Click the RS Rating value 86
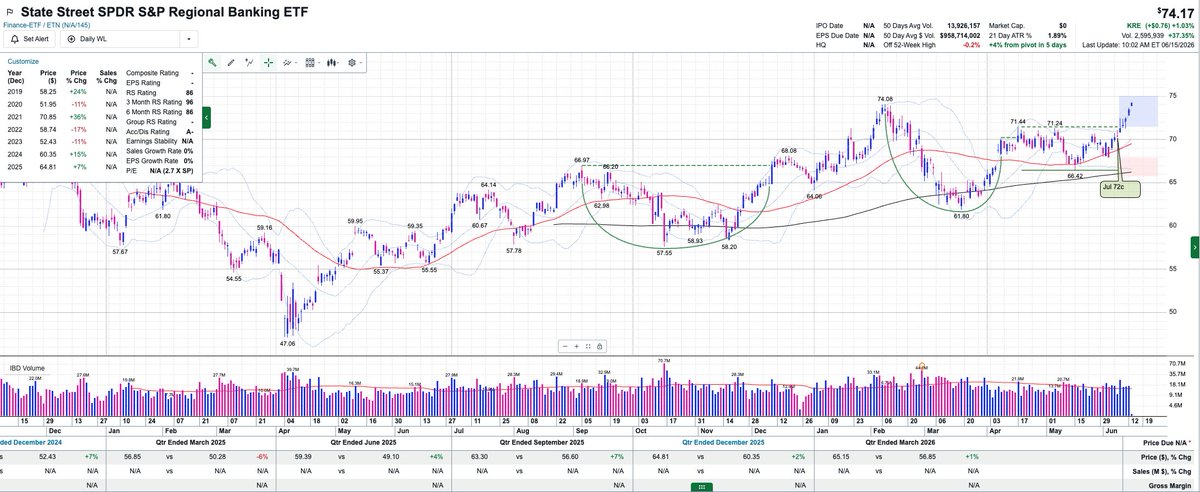Viewport: 1200px width, 492px height. click(189, 93)
